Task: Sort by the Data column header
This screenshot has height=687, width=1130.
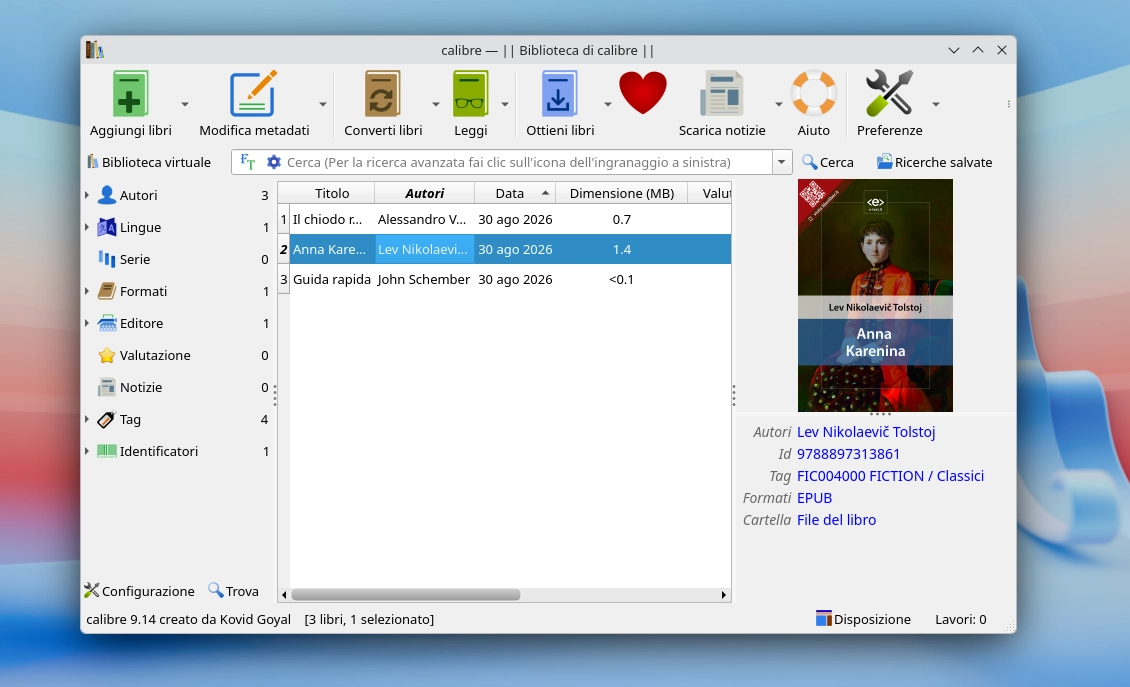Action: tap(515, 193)
